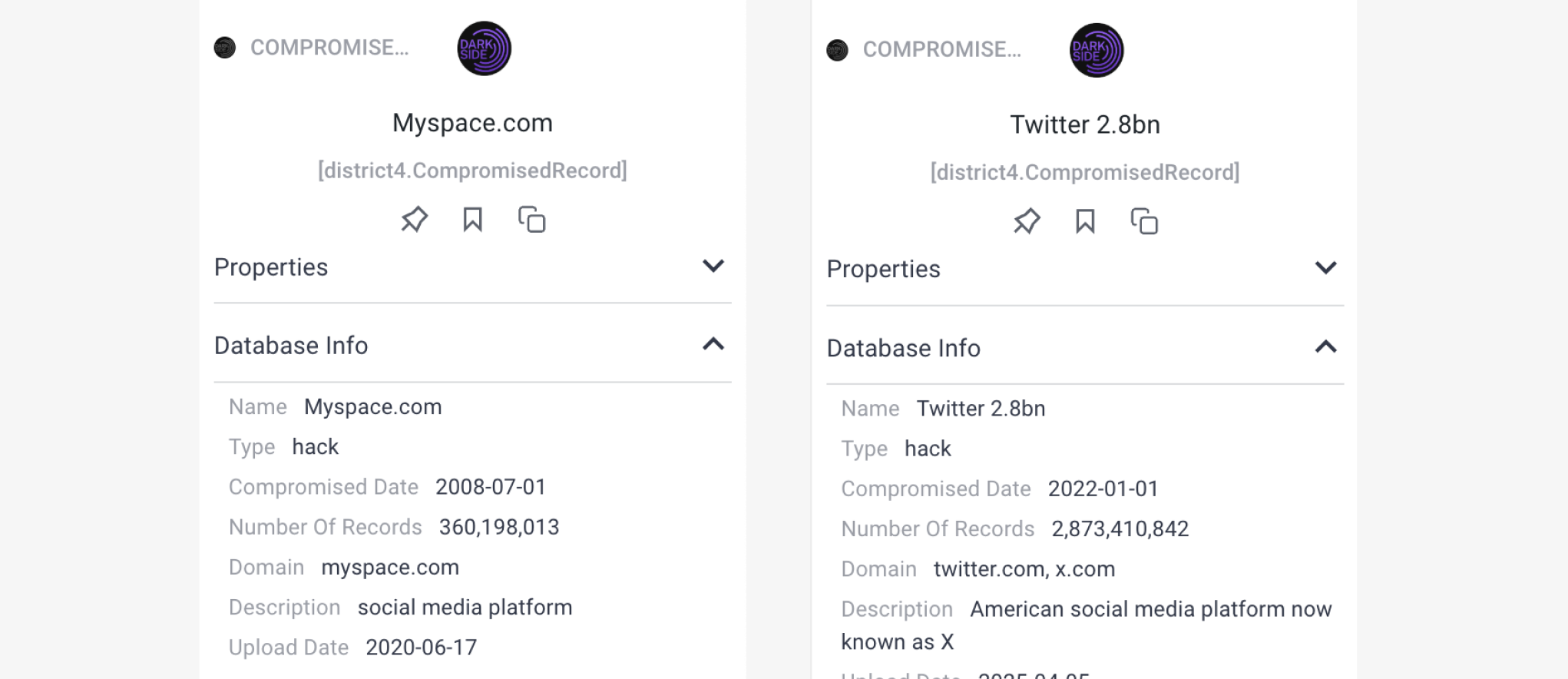
Task: Click Type value hack in Myspace card
Action: [316, 446]
